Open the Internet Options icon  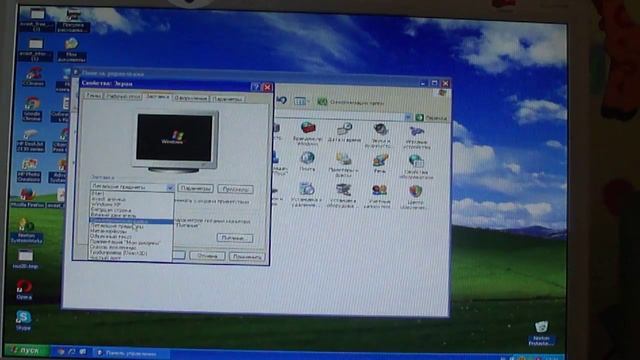point(416,167)
